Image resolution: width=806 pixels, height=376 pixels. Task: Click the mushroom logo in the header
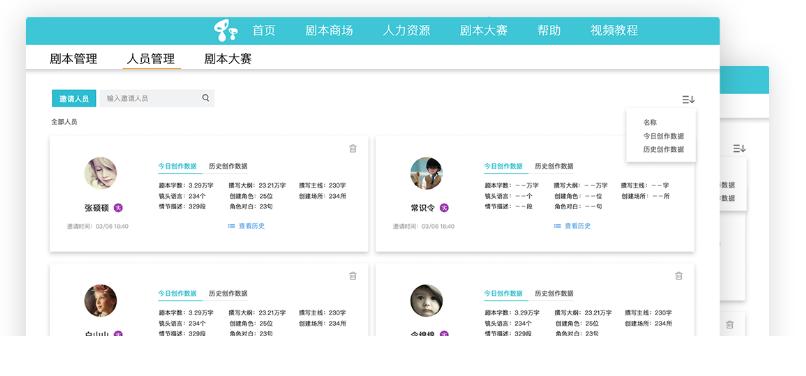point(226,31)
